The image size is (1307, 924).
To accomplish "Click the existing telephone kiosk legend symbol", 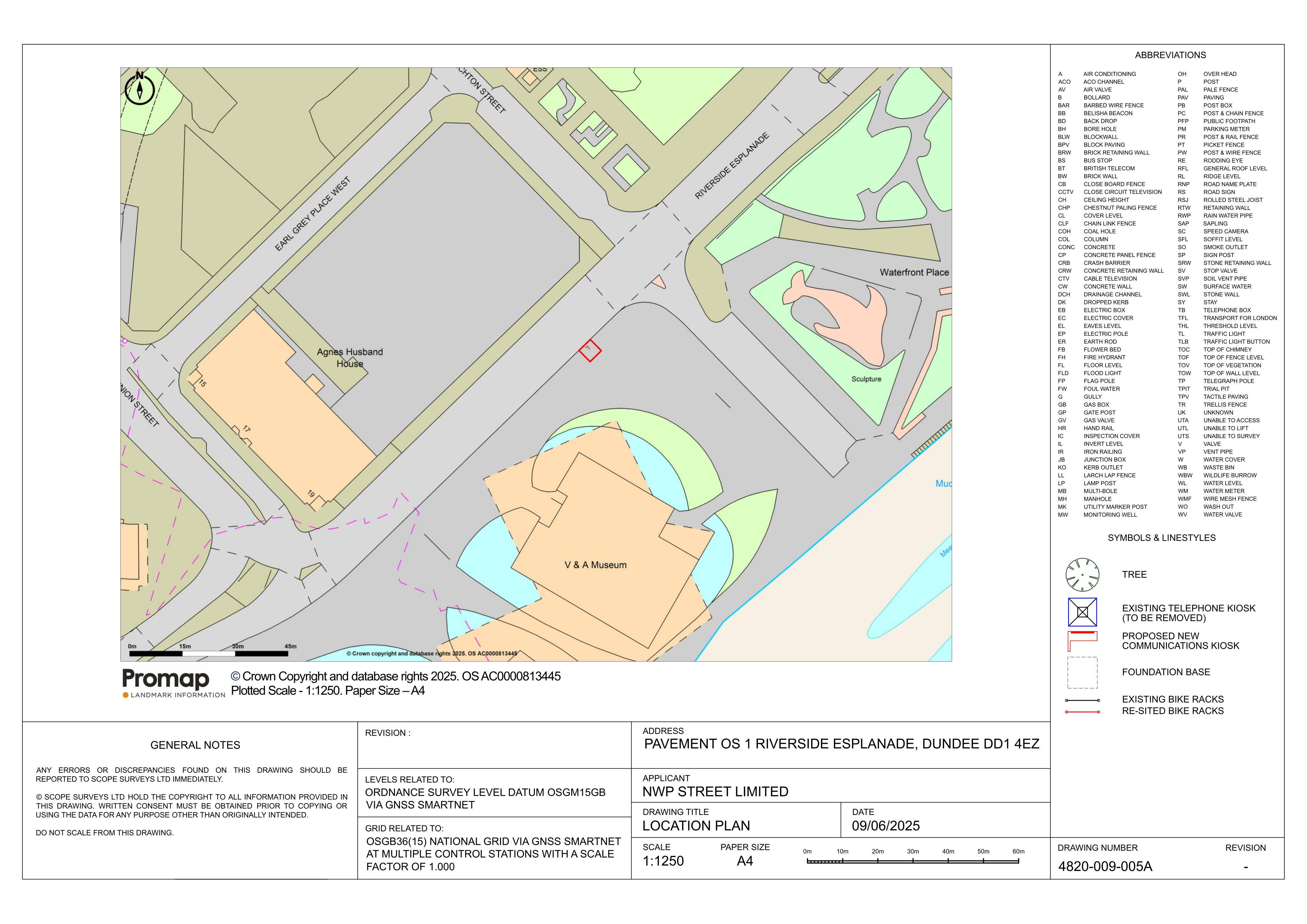I will (1082, 612).
